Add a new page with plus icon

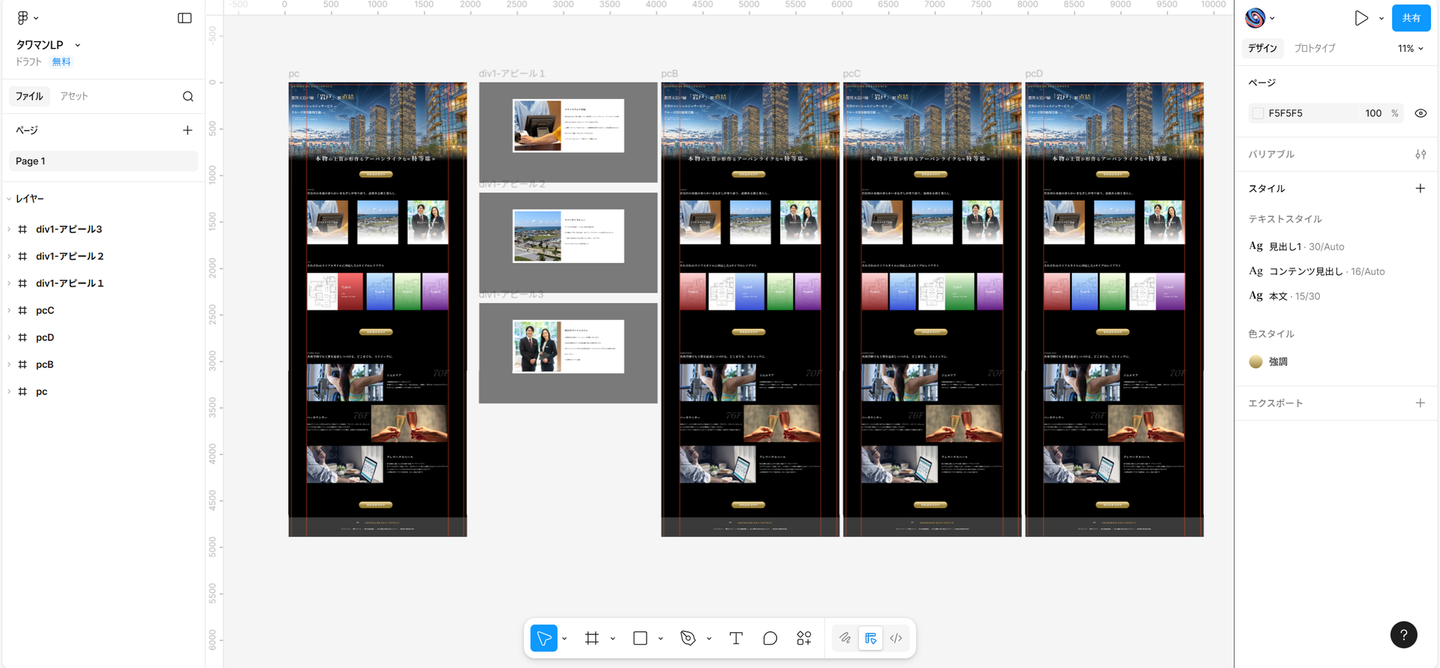pos(187,130)
